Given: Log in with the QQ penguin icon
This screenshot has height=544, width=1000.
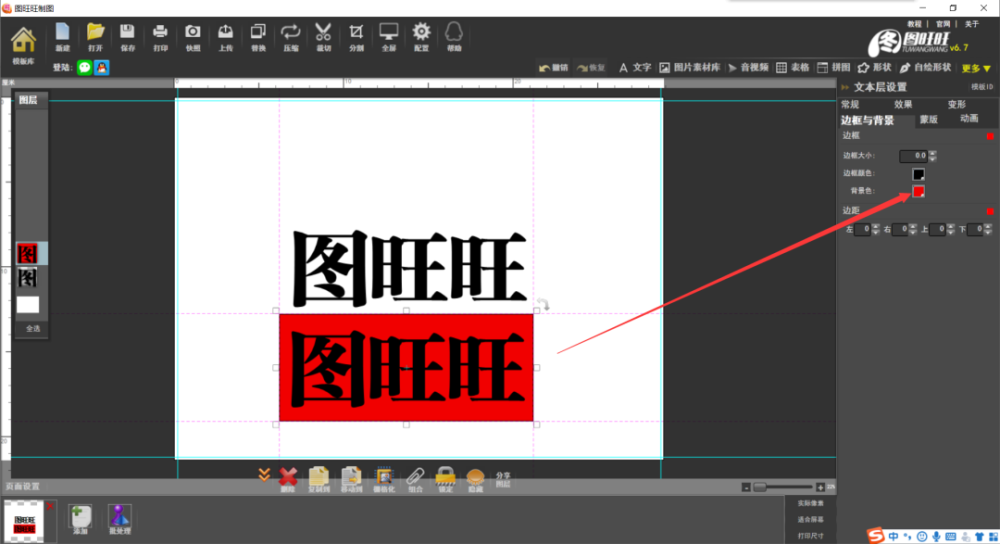Looking at the screenshot, I should (x=102, y=68).
